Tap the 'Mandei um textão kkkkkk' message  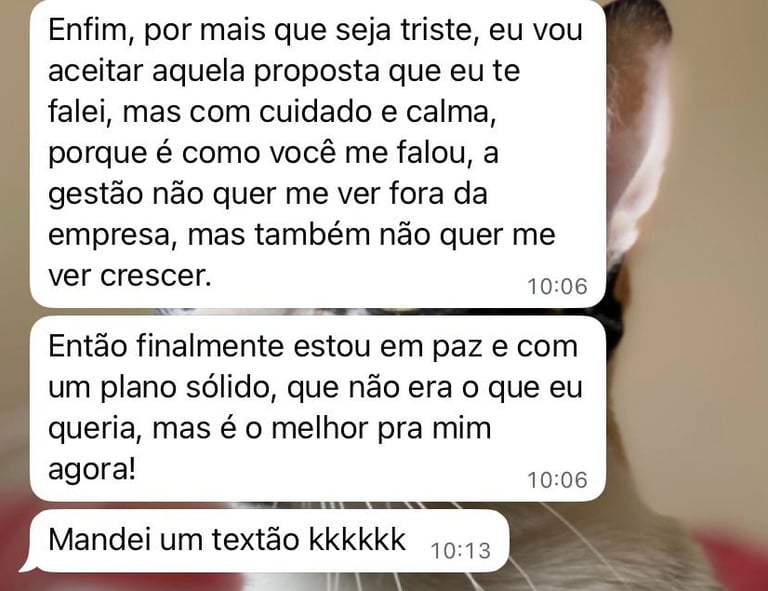(x=267, y=541)
